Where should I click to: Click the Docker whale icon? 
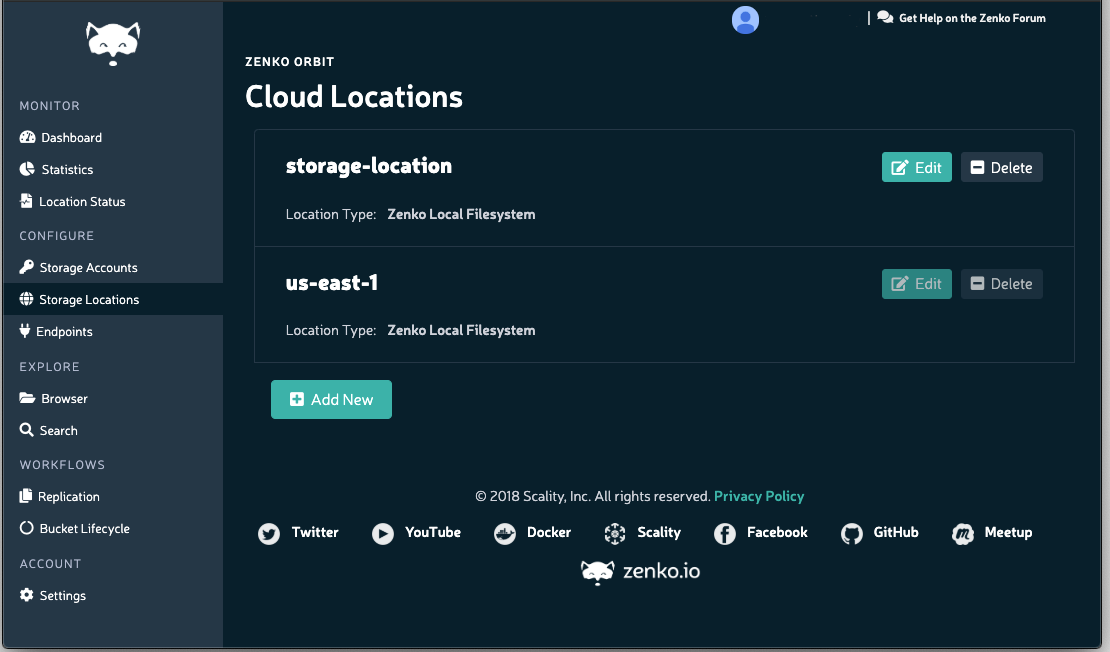[x=505, y=533]
